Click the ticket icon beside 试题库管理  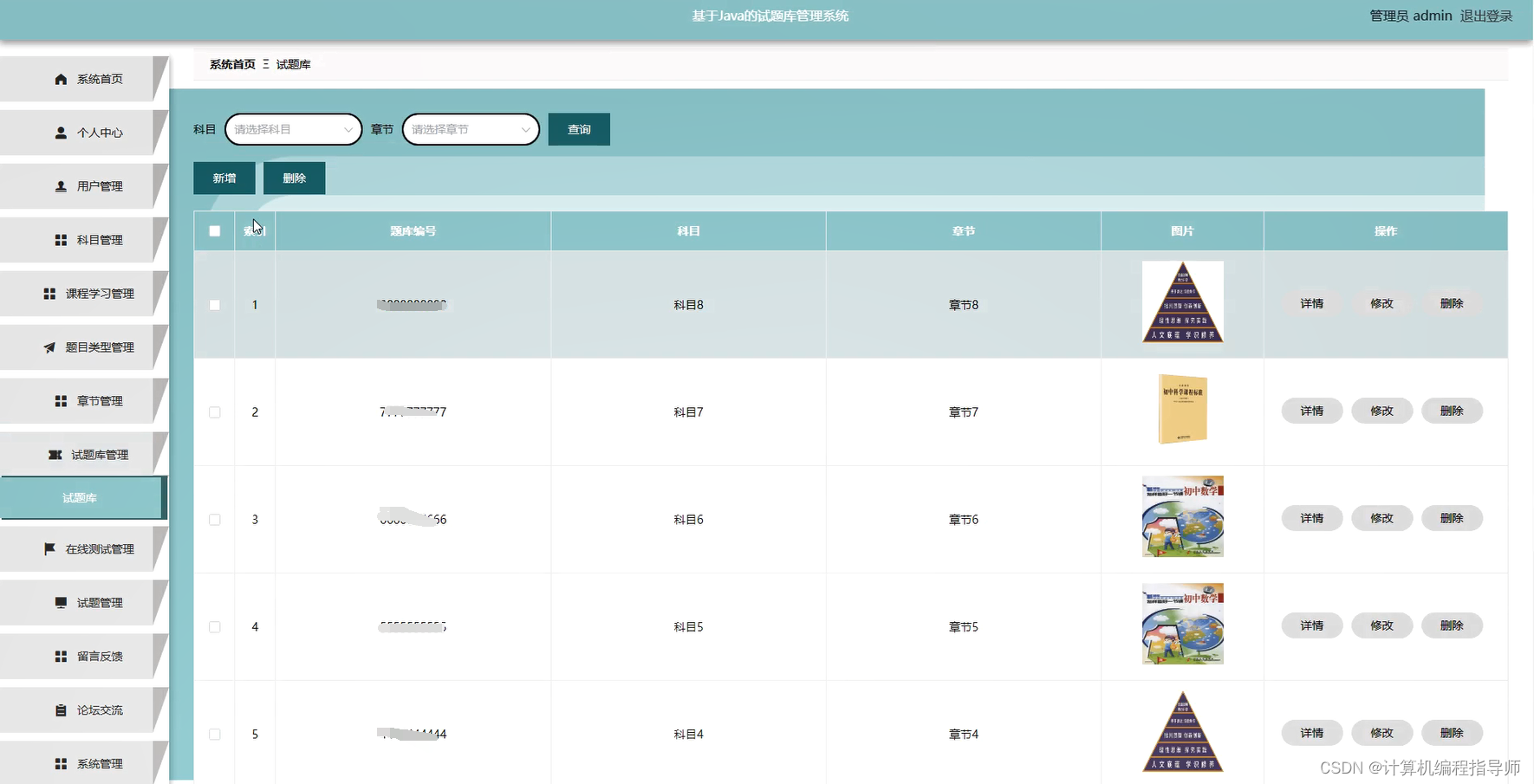[55, 455]
